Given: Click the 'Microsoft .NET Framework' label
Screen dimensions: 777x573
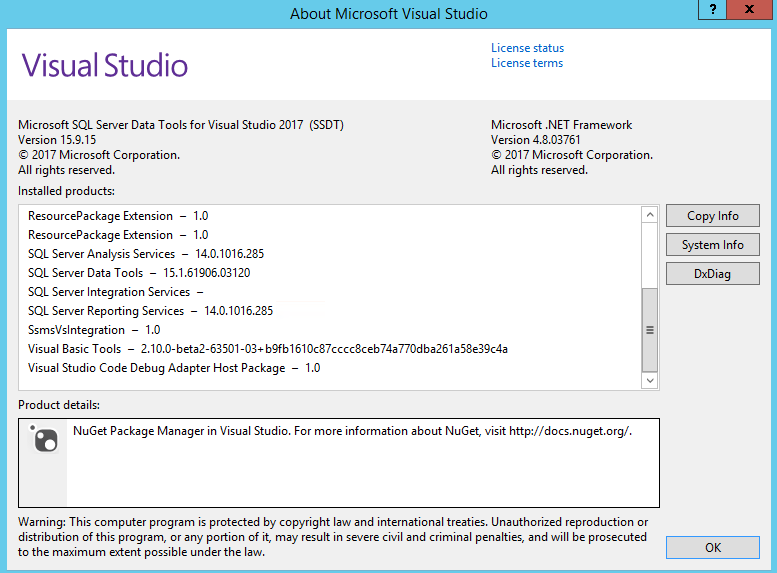Looking at the screenshot, I should [x=561, y=125].
